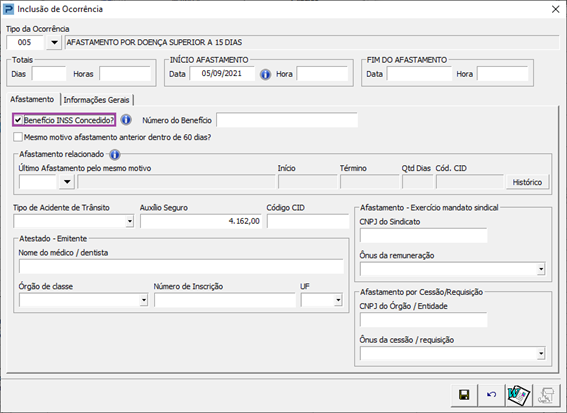Click the Auxílio Seguro field showing 4.162,00
The height and width of the screenshot is (413, 567).
coord(201,221)
